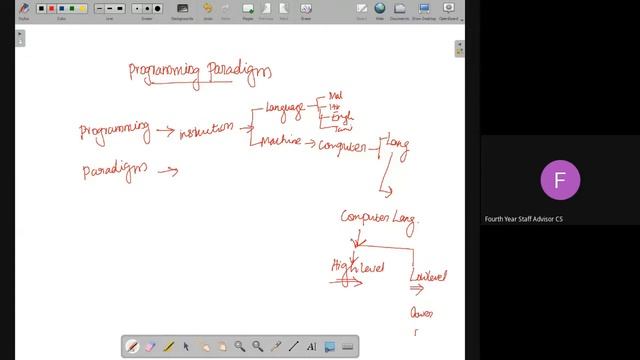This screenshot has height=360, width=640.
Task: Choose the small eraser size
Action: tap(137, 8)
